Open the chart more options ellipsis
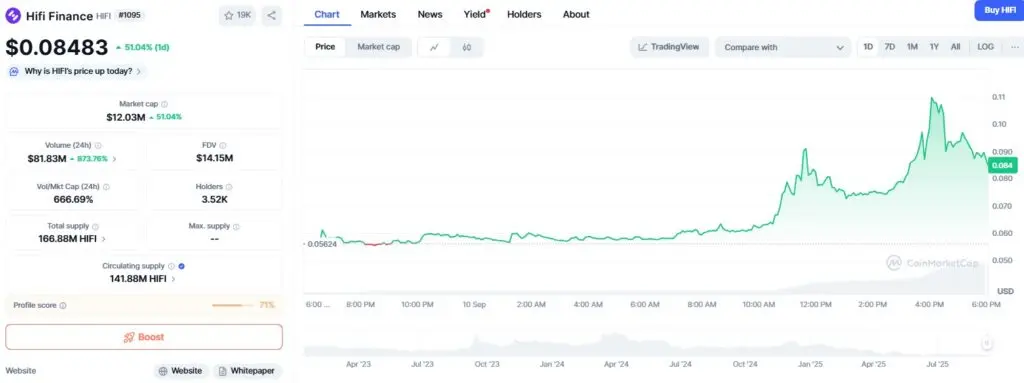The height and width of the screenshot is (383, 1024). 1014,47
